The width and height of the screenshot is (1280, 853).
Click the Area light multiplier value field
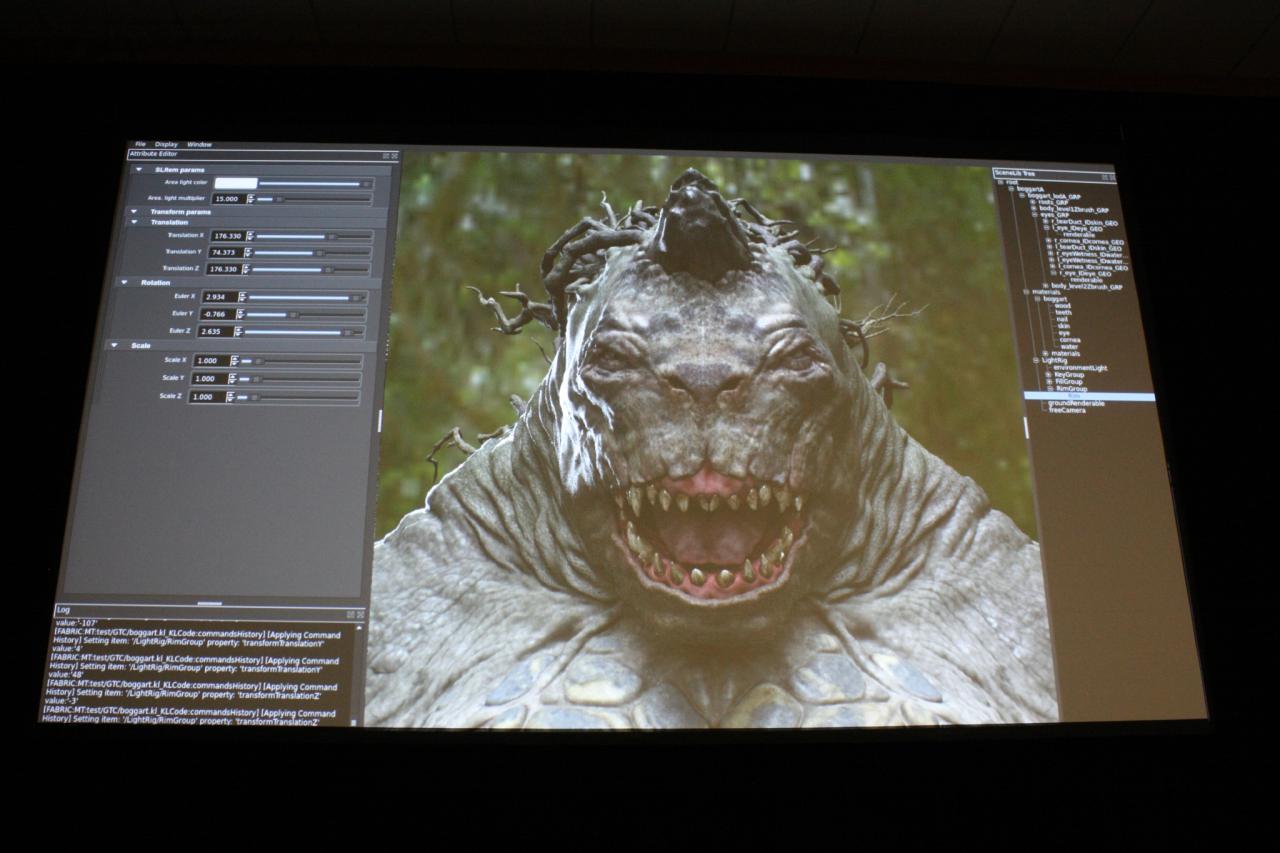point(229,199)
